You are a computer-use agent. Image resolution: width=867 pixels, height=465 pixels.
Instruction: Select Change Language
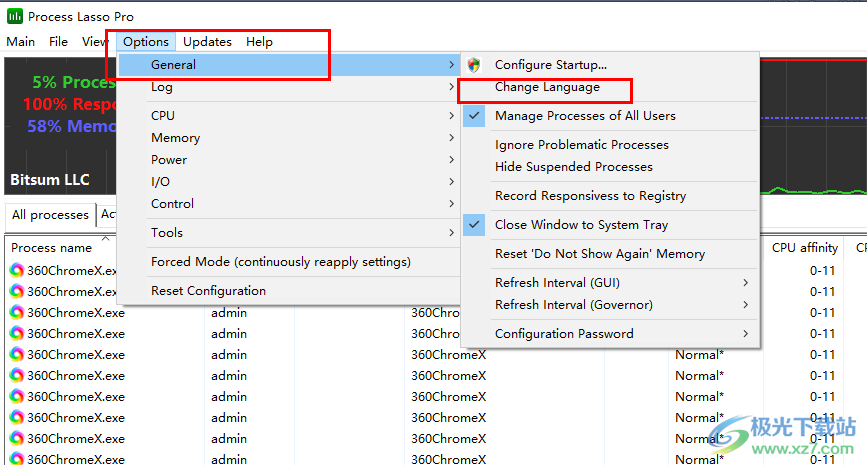coord(610,87)
